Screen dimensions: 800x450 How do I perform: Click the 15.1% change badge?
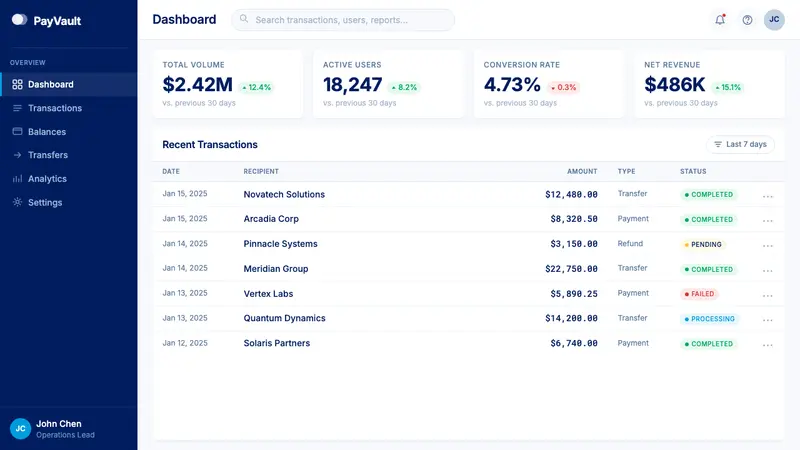pyautogui.click(x=728, y=87)
